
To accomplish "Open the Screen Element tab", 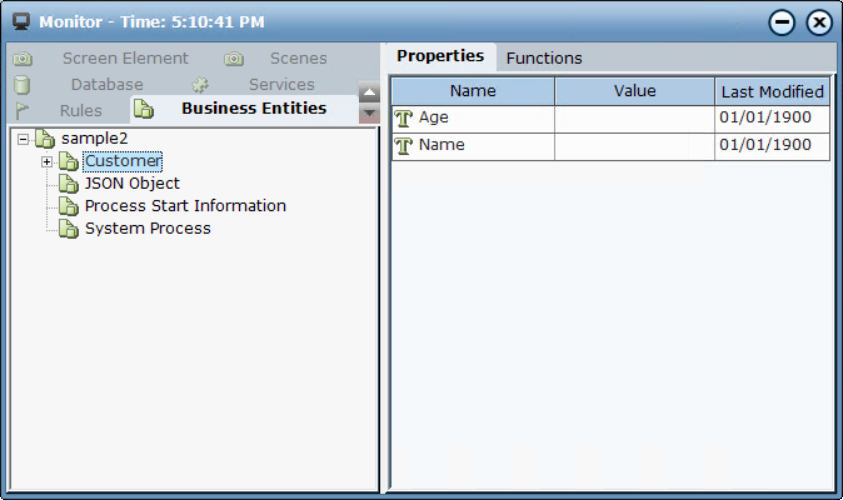I will (125, 58).
